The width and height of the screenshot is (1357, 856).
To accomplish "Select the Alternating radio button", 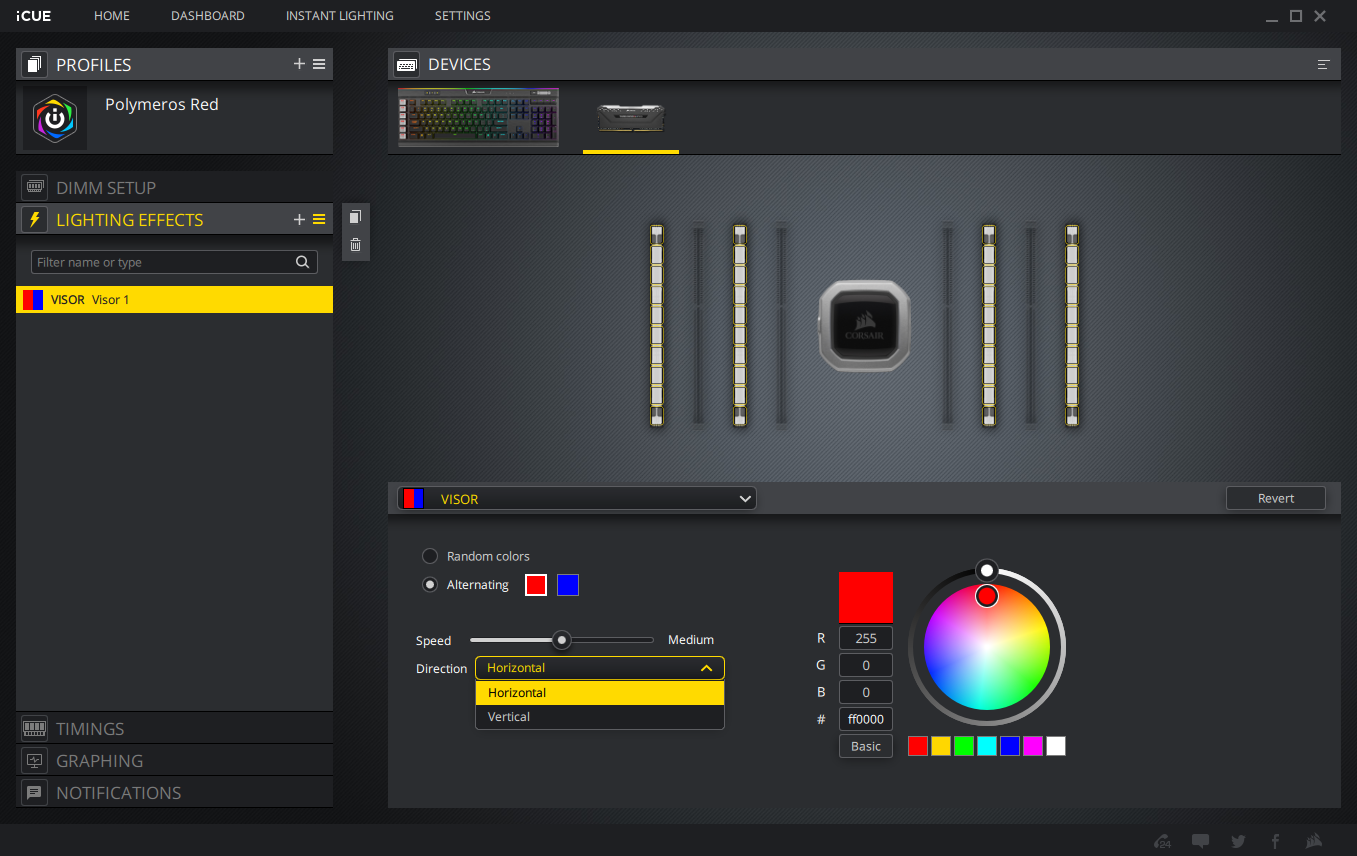I will [430, 585].
